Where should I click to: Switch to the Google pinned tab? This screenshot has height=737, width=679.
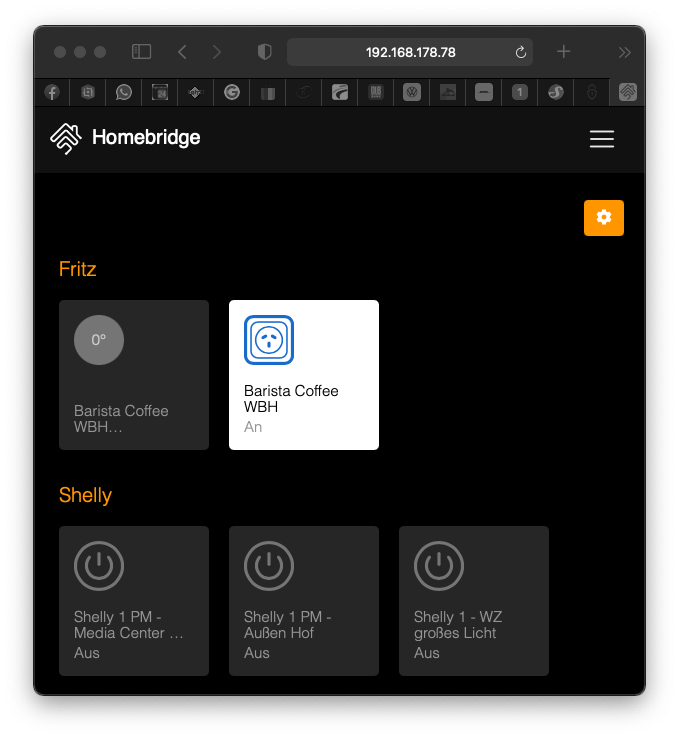[x=232, y=92]
